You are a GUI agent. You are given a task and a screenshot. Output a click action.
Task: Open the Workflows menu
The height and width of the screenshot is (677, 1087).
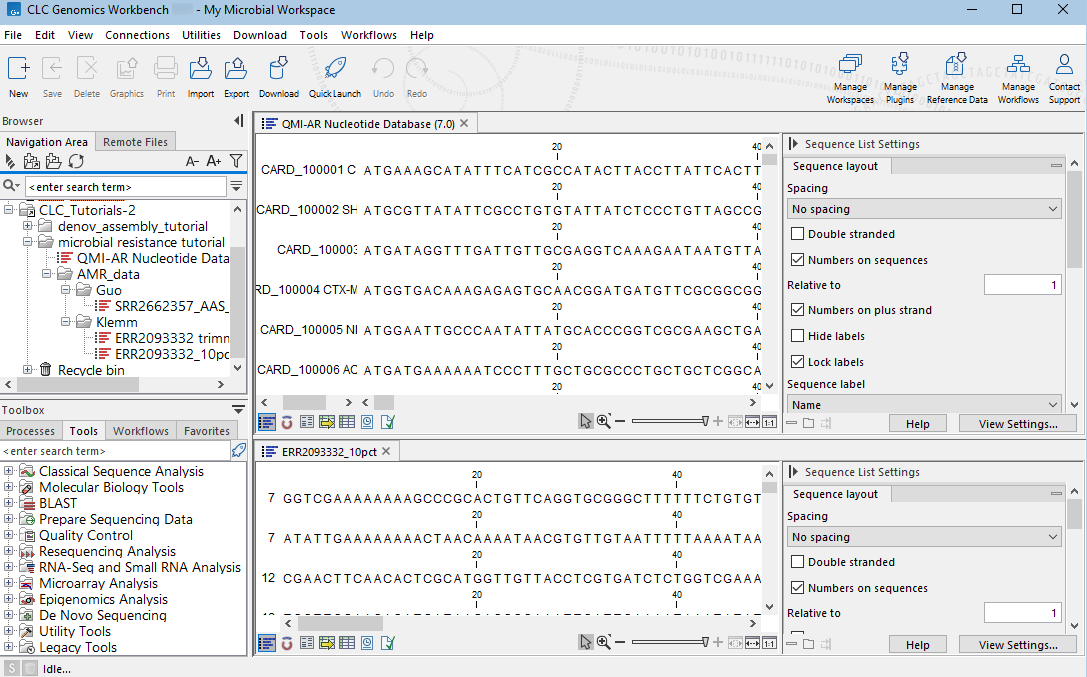point(368,34)
